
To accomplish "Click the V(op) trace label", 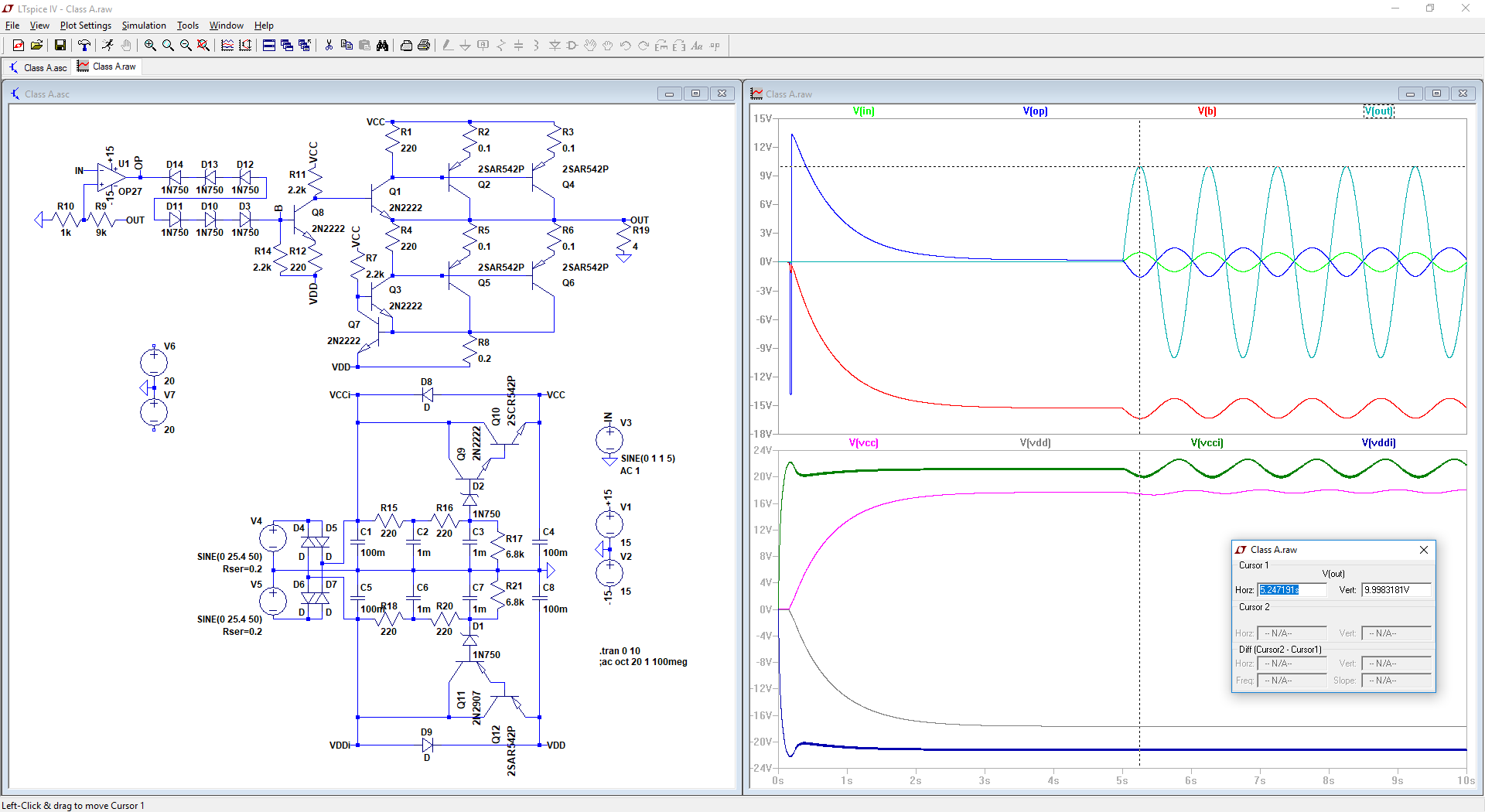I will (x=1035, y=111).
